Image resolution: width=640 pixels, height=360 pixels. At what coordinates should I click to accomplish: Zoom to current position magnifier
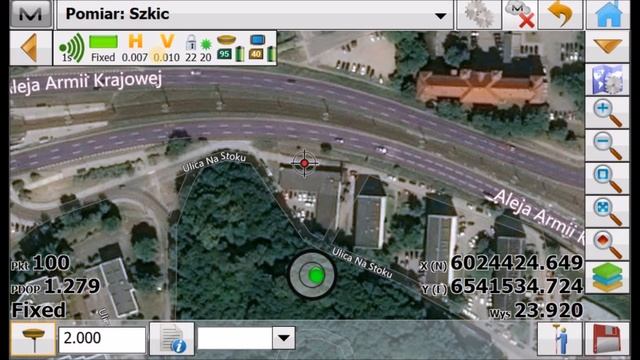(607, 245)
